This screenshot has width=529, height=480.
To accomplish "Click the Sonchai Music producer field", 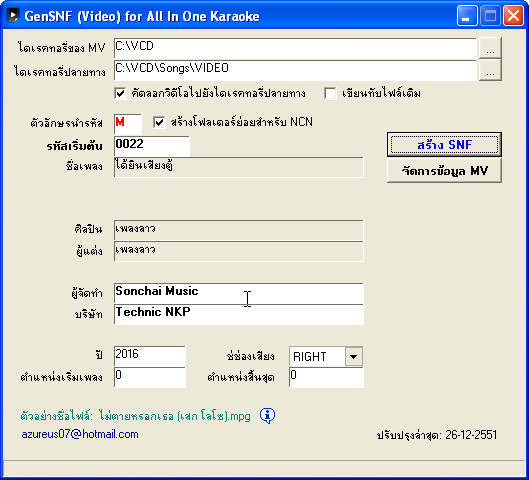I will [x=239, y=293].
